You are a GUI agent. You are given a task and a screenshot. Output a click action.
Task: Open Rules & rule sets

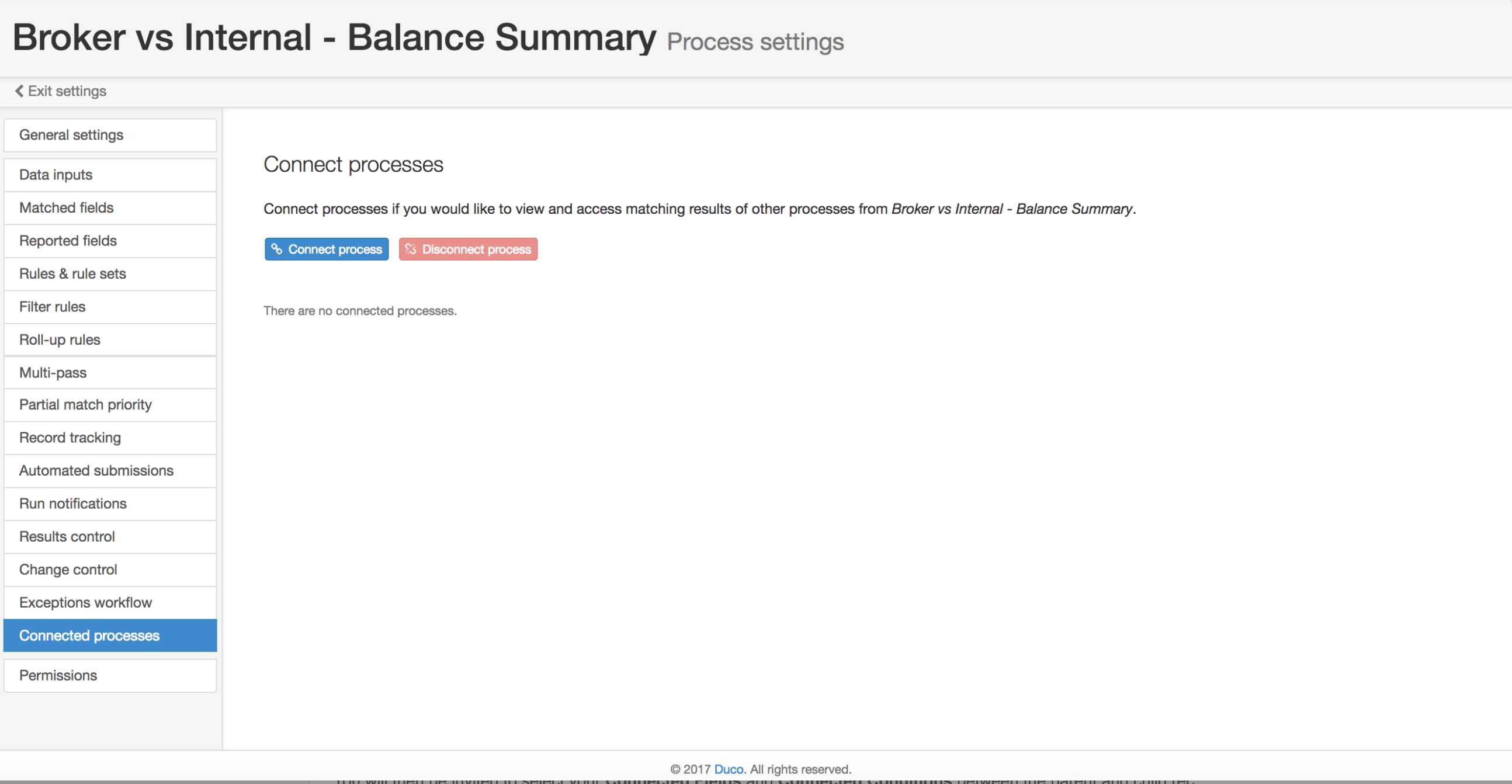110,274
